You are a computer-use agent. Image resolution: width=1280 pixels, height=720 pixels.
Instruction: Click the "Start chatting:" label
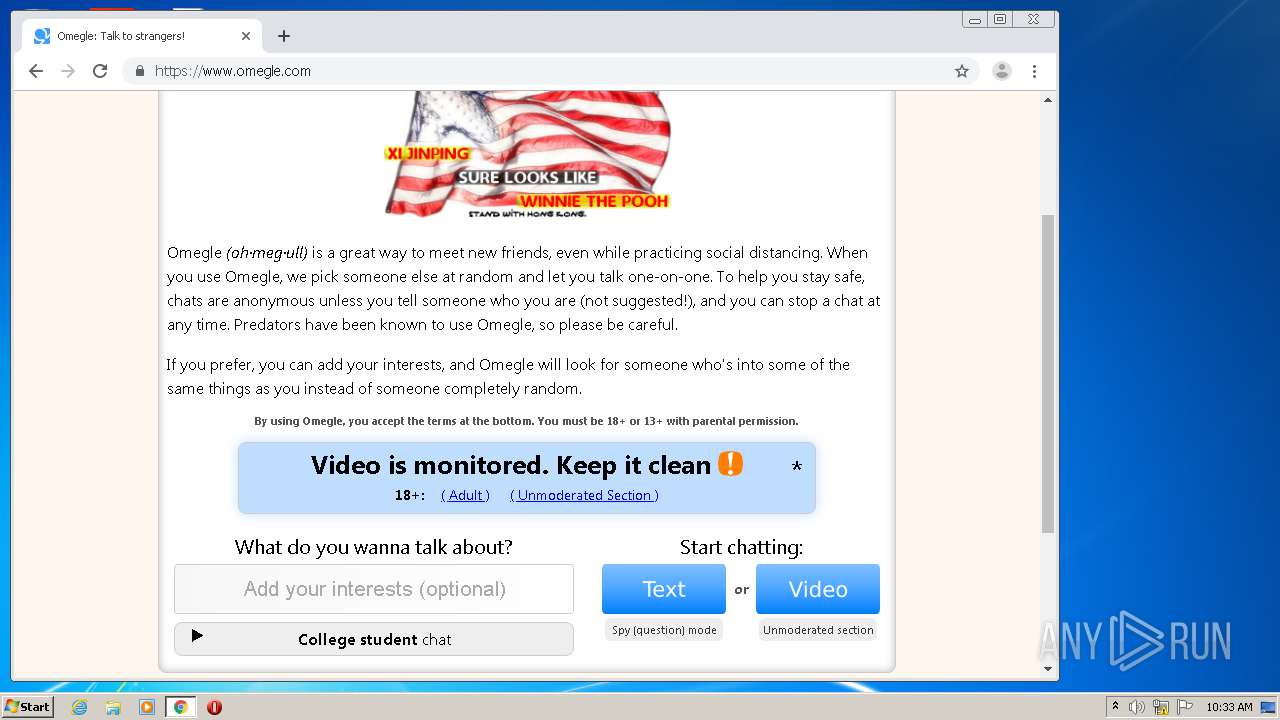tap(741, 547)
